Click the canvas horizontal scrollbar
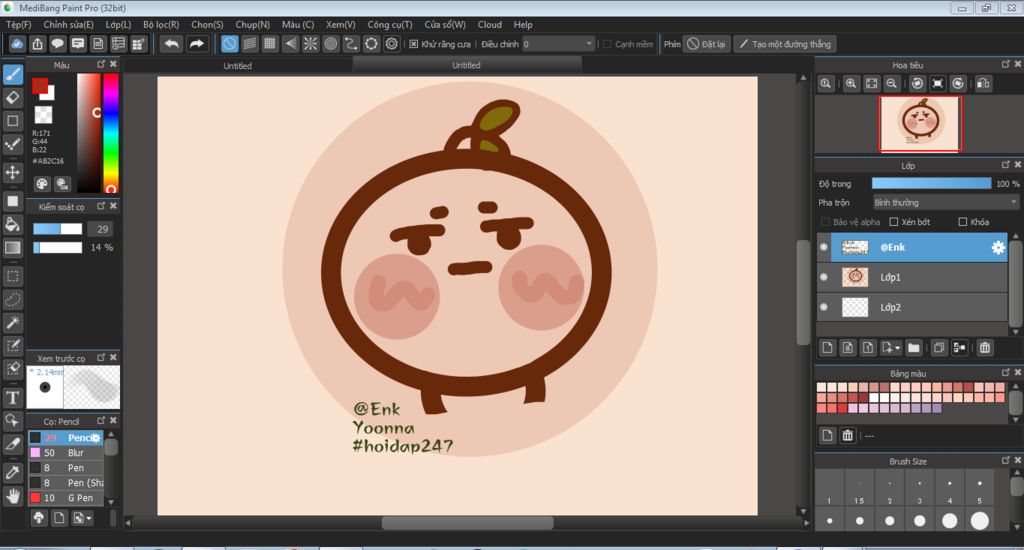Viewport: 1024px width, 550px height. [467, 523]
